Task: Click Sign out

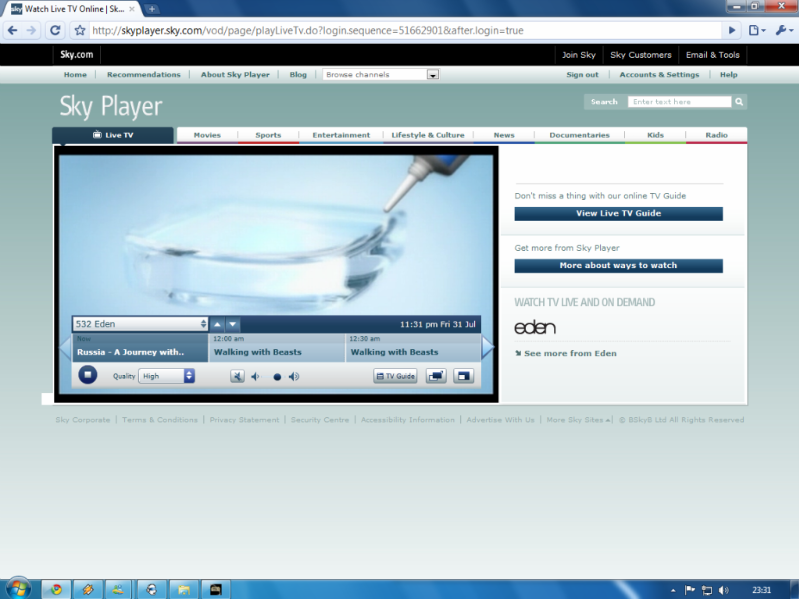Action: coord(582,74)
